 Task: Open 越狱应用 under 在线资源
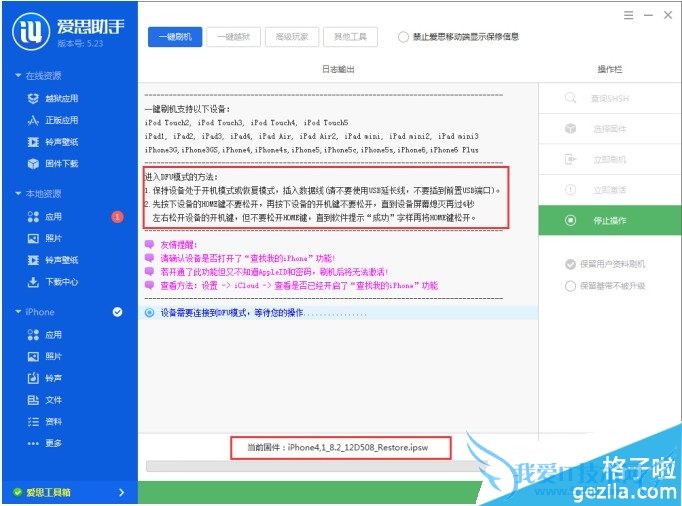pos(53,98)
